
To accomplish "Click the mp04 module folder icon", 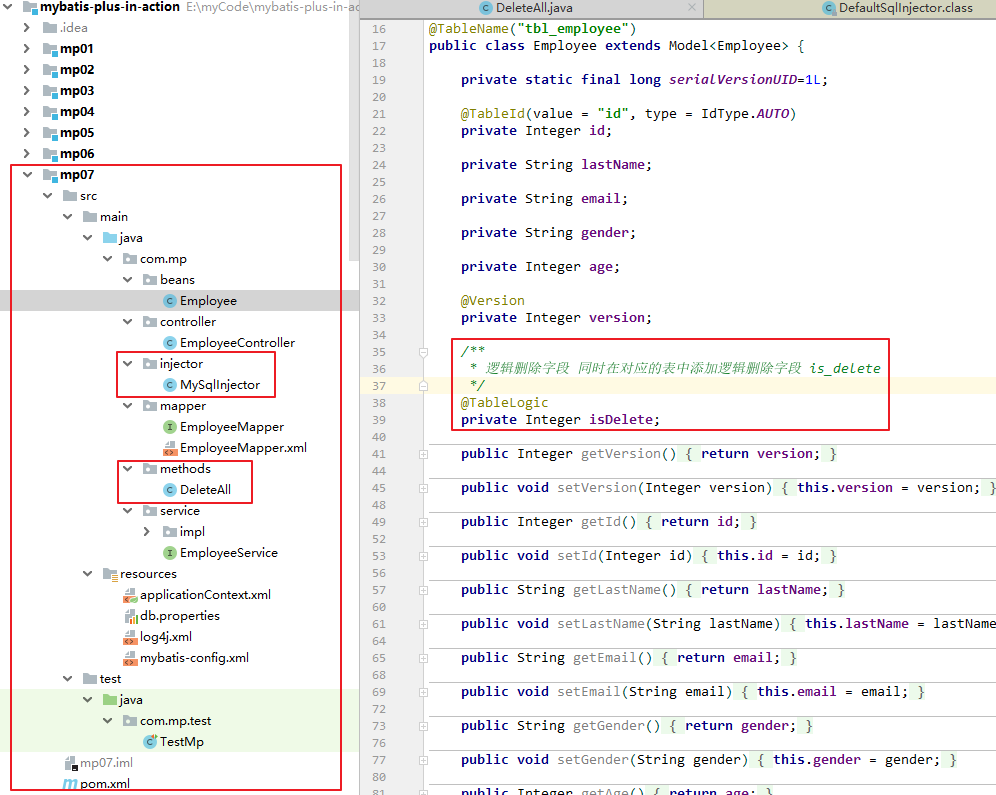I will point(50,111).
